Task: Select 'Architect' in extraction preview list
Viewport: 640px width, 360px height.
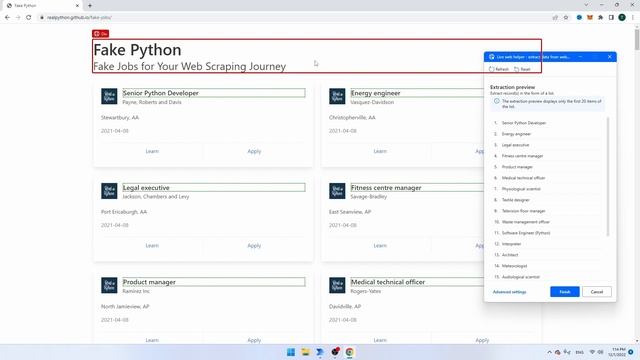Action: [510, 255]
